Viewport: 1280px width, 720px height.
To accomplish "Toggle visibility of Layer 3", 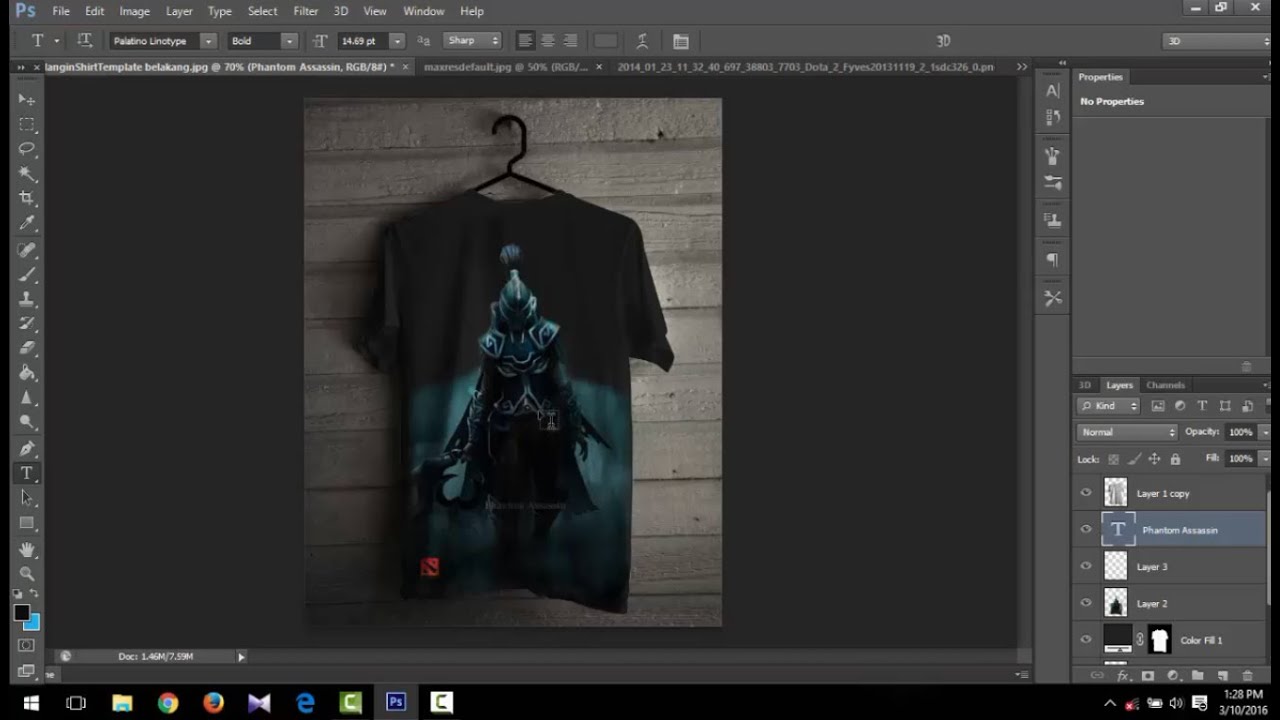I will point(1086,566).
